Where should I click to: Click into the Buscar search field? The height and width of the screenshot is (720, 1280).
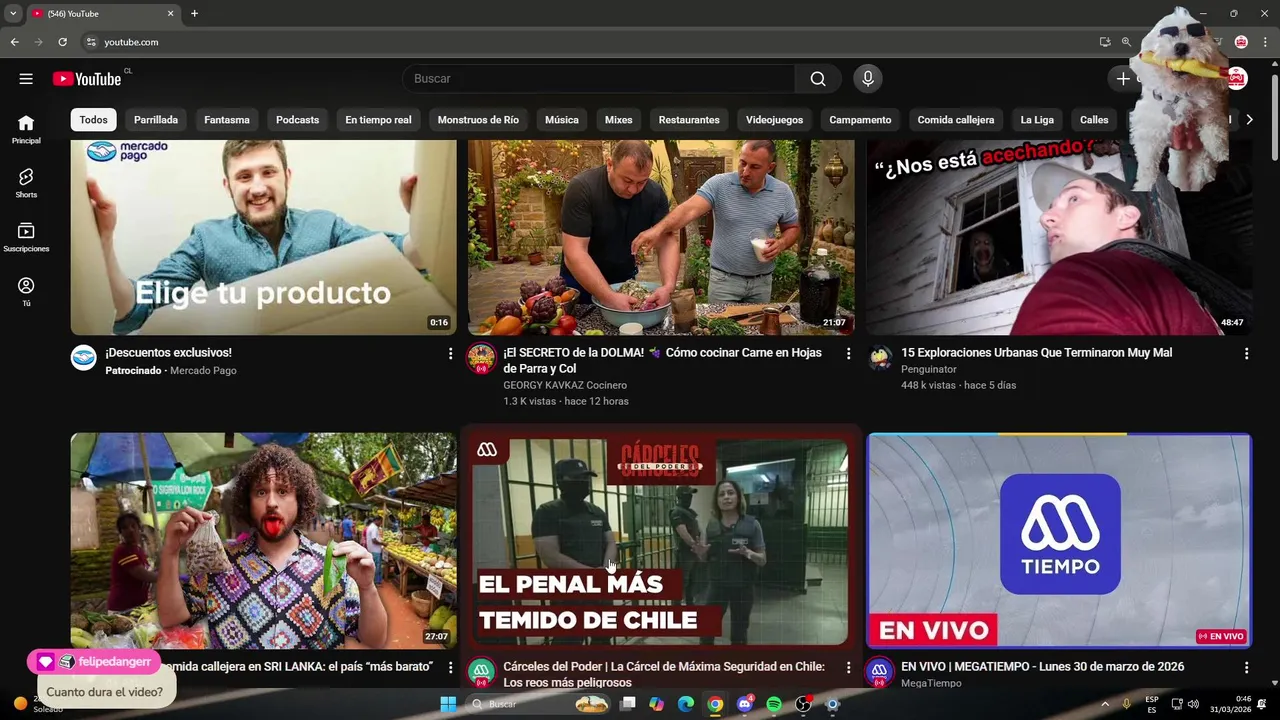pyautogui.click(x=599, y=79)
